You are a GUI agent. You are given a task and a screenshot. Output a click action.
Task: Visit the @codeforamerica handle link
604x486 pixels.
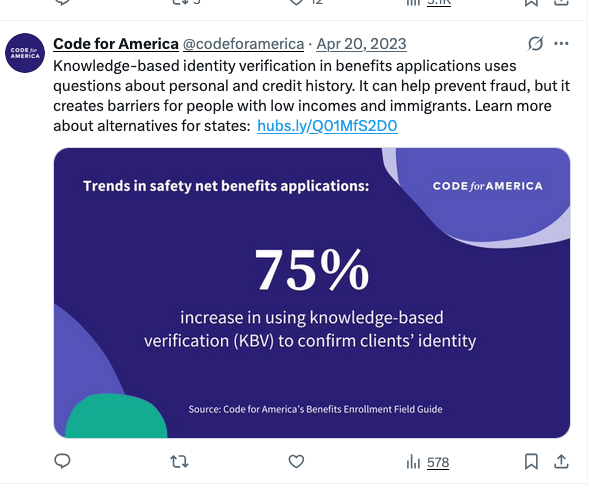click(x=243, y=45)
